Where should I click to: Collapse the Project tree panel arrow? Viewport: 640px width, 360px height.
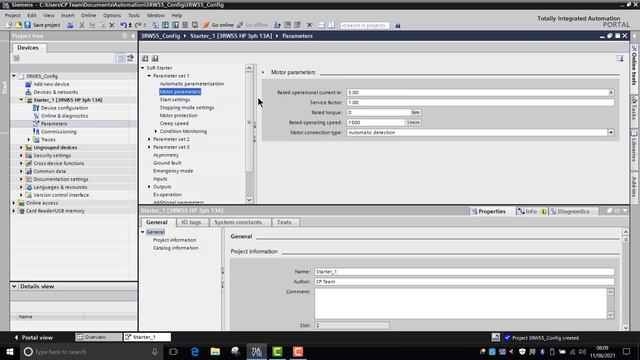pyautogui.click(x=133, y=36)
